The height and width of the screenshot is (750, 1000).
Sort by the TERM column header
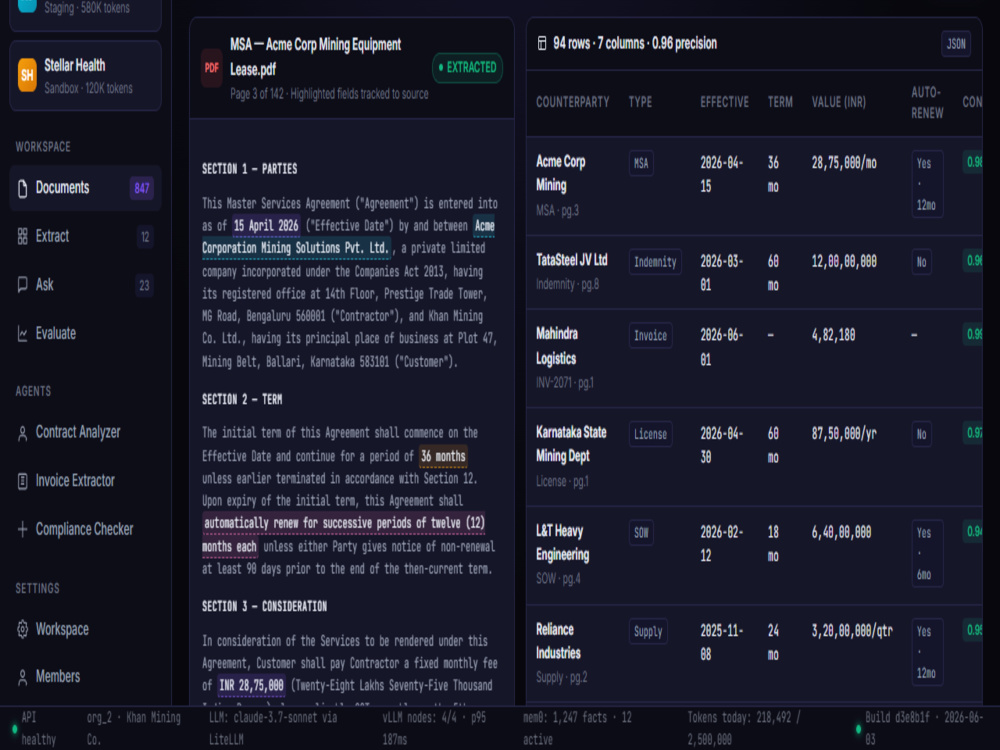click(x=780, y=102)
